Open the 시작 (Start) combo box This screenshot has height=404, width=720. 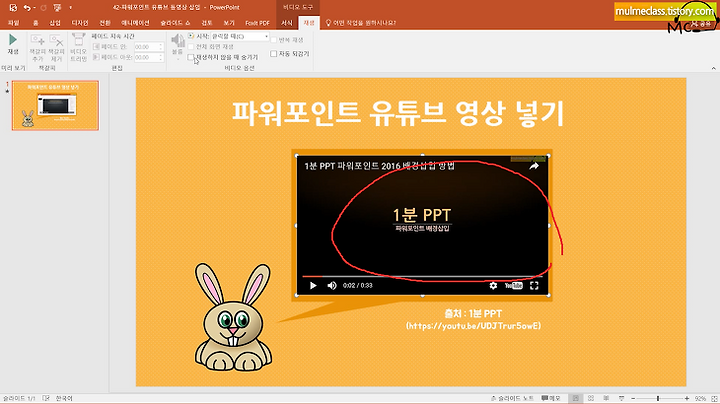point(240,36)
